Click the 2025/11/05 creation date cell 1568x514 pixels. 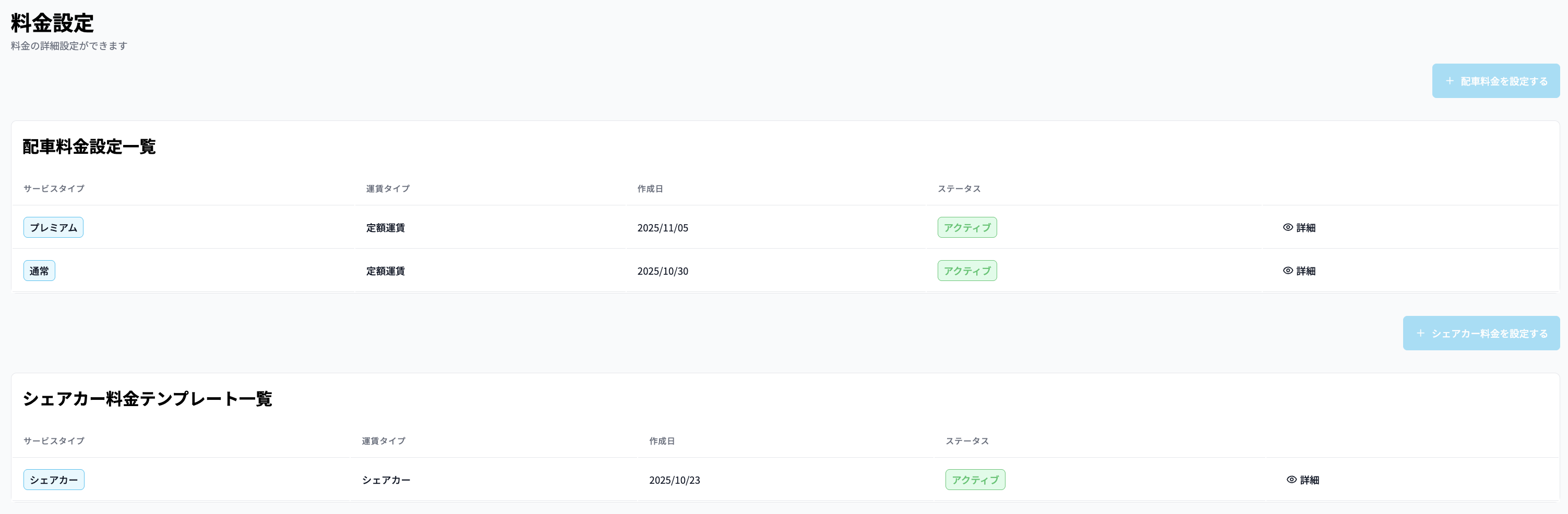point(662,228)
